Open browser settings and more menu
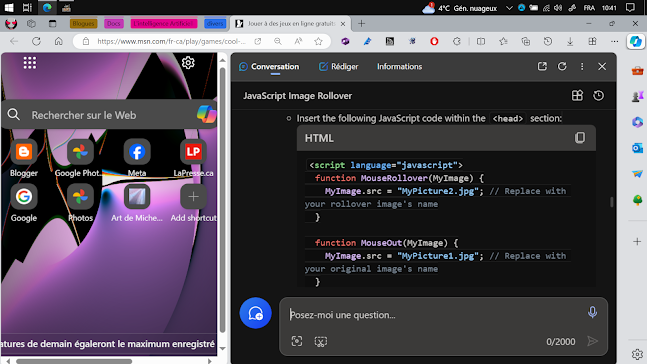Screen dimensions: 647x364 pos(614,41)
